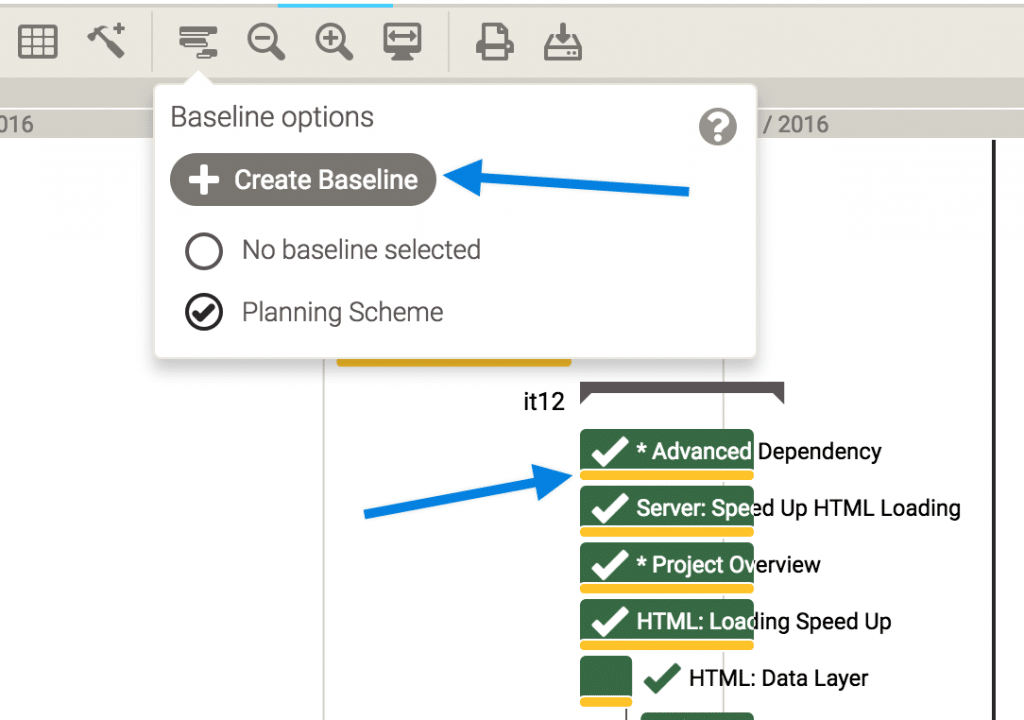This screenshot has height=720, width=1024.
Task: Print the chart using printer icon
Action: [x=494, y=41]
